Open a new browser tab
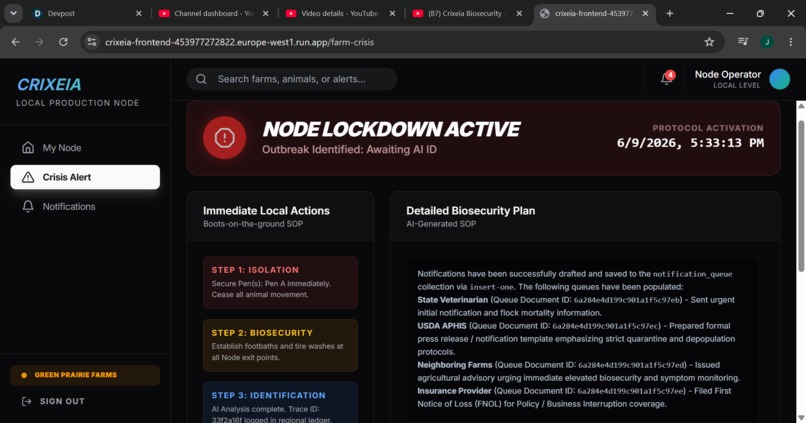806x423 pixels. (669, 14)
